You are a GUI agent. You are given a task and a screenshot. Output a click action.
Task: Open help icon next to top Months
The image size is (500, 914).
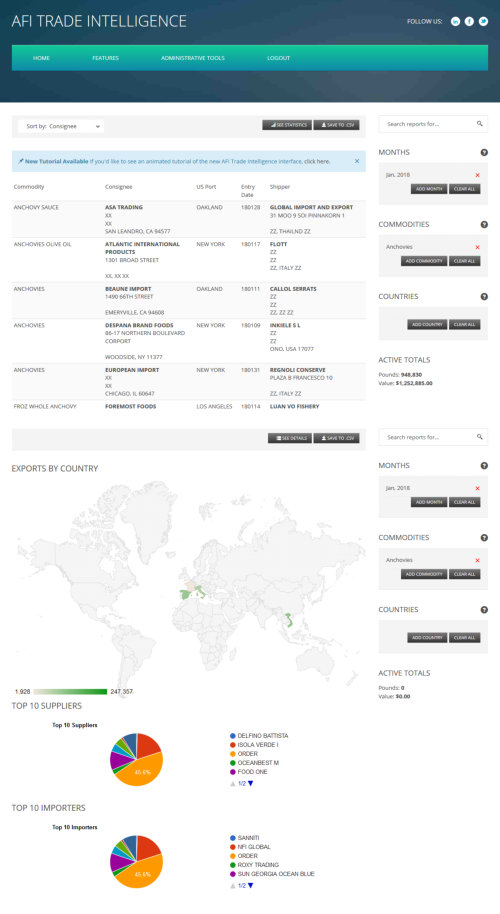[484, 152]
